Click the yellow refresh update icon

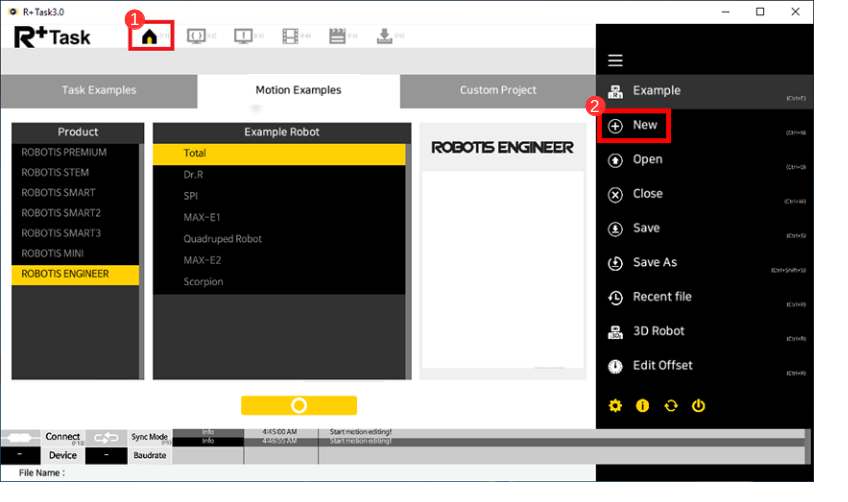(x=671, y=405)
